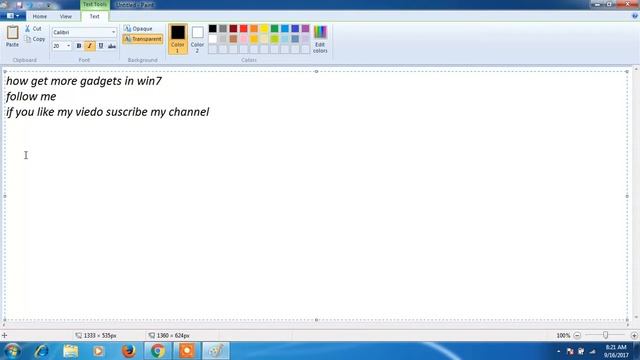Click the Action Center flag tray icon
The height and width of the screenshot is (360, 640).
coord(570,351)
